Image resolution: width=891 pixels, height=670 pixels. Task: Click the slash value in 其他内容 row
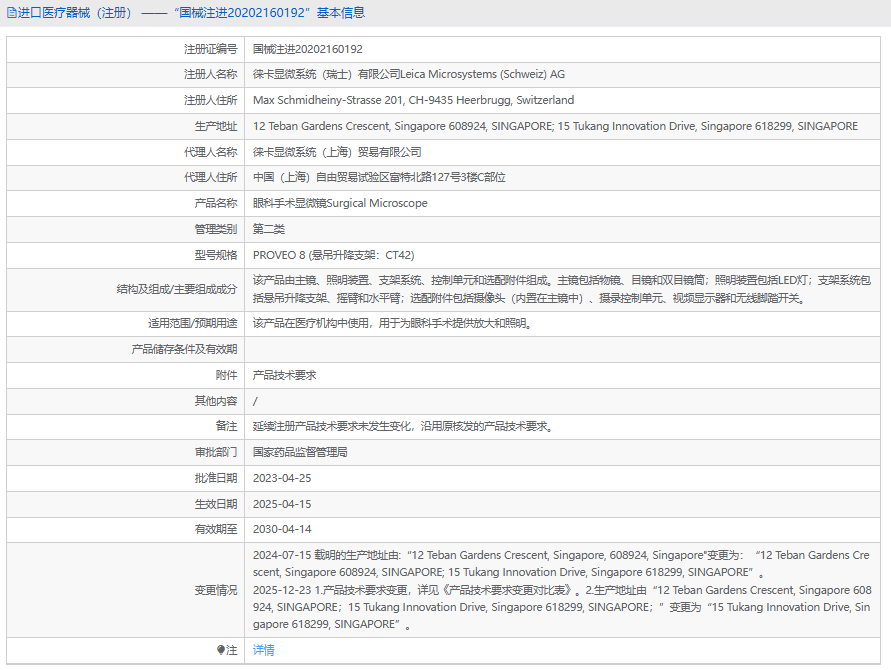click(255, 401)
